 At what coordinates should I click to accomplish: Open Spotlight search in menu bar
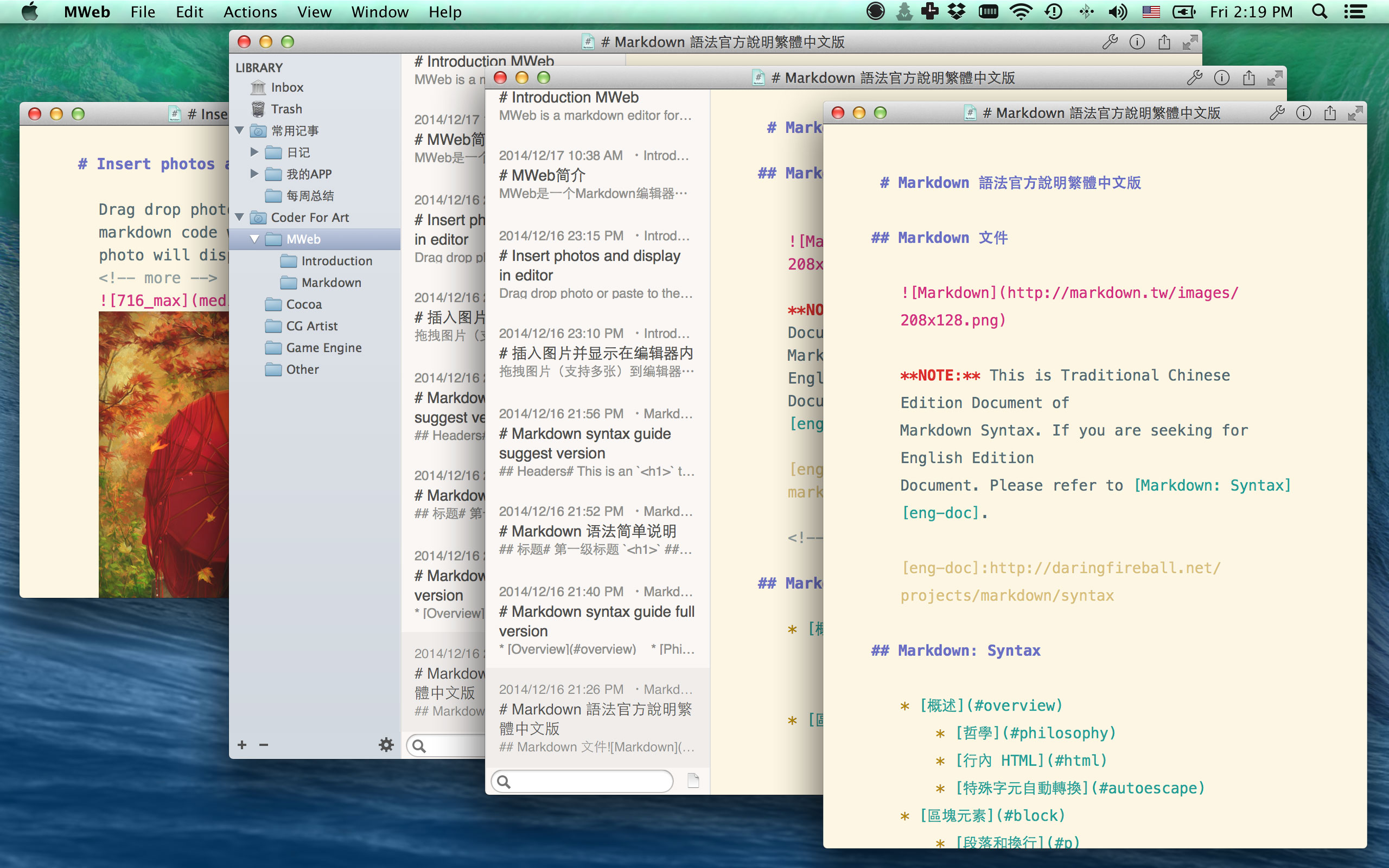(1320, 11)
